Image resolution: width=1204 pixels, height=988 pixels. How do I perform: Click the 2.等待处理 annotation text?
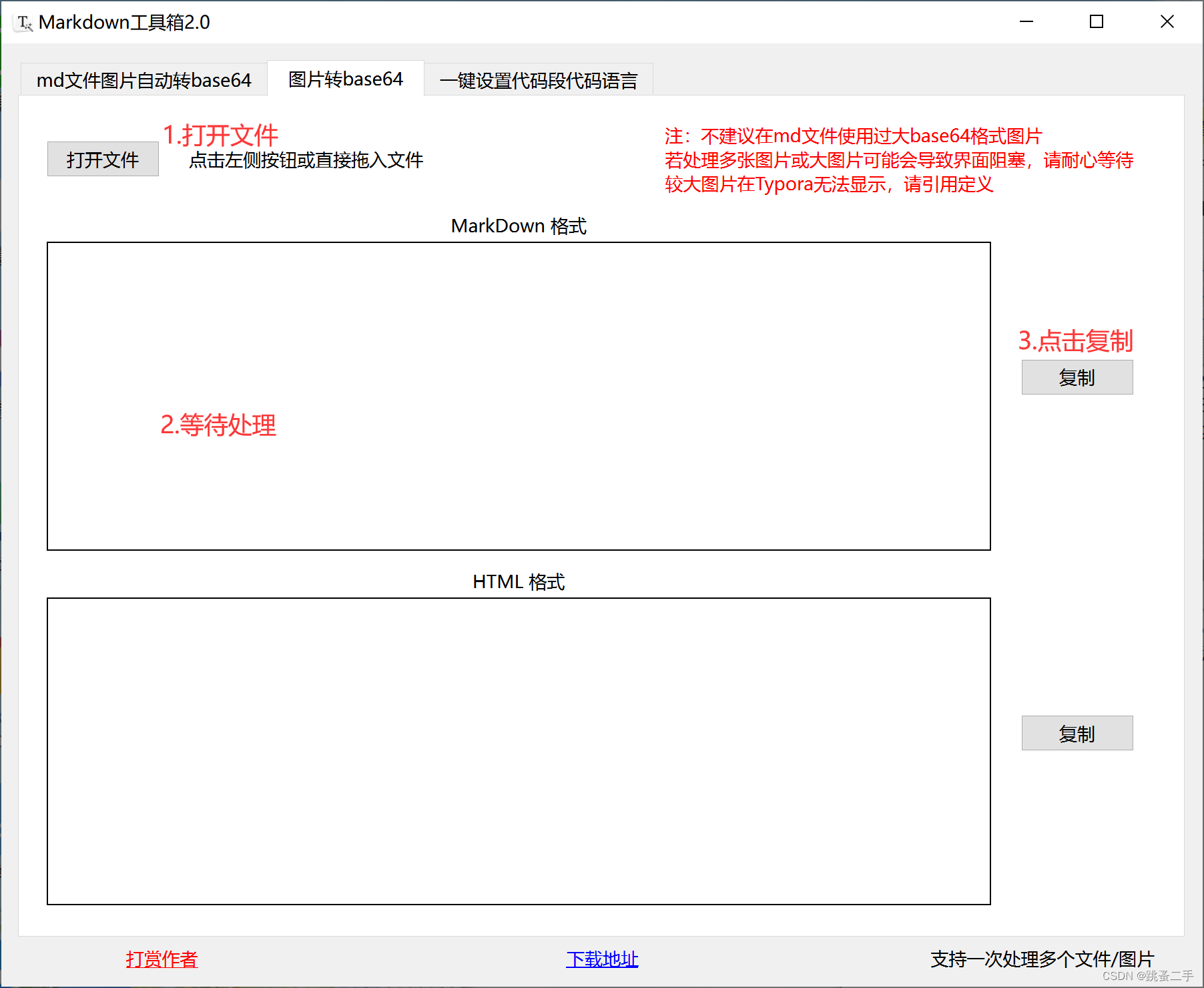click(x=219, y=426)
